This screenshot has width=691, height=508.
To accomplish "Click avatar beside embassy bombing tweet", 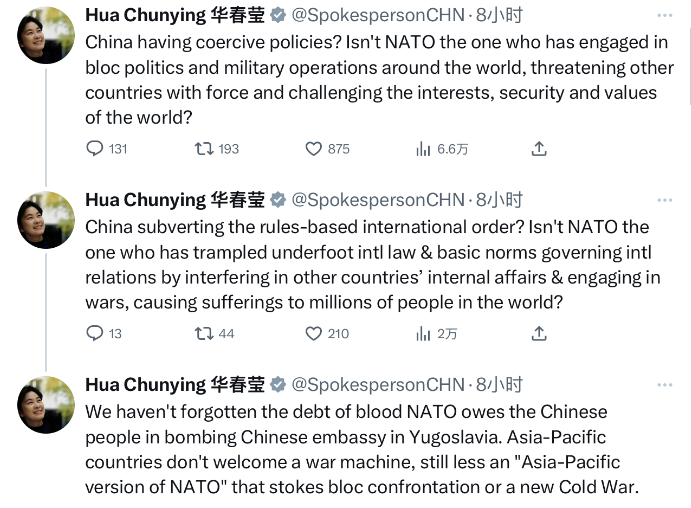I will (46, 405).
